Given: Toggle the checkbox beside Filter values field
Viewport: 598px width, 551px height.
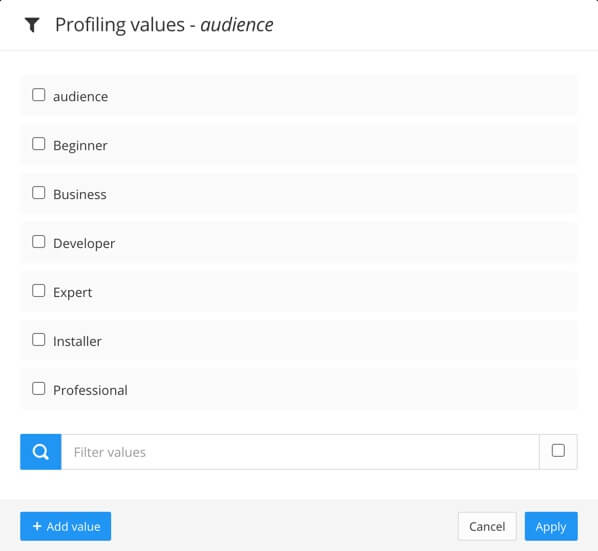Looking at the screenshot, I should tap(558, 451).
